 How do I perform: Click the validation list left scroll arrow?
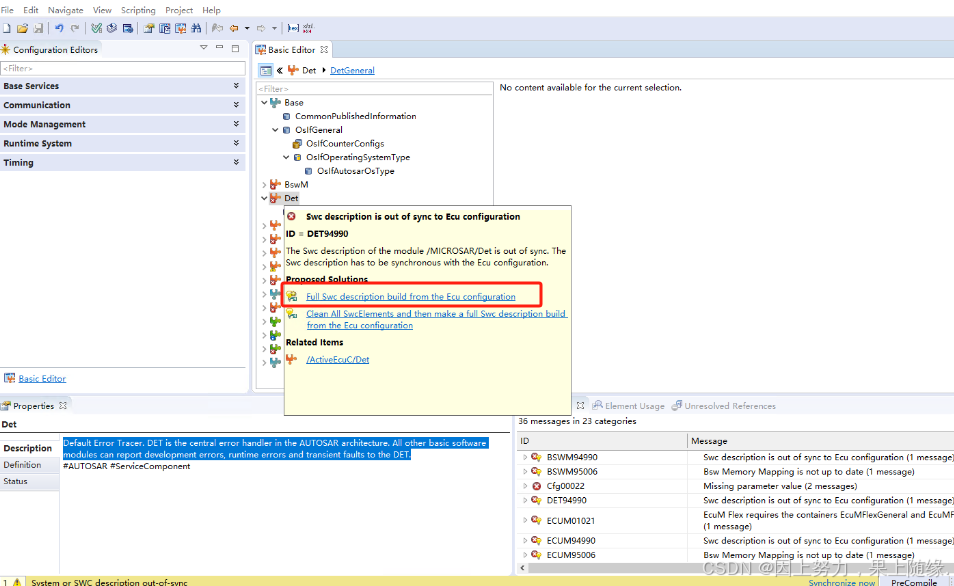522,568
